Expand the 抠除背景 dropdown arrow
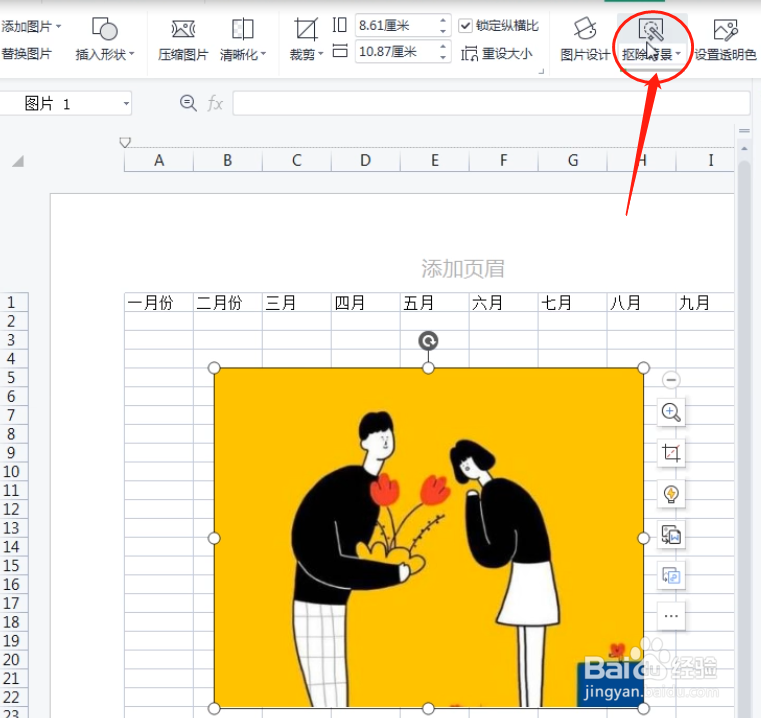 pos(678,53)
